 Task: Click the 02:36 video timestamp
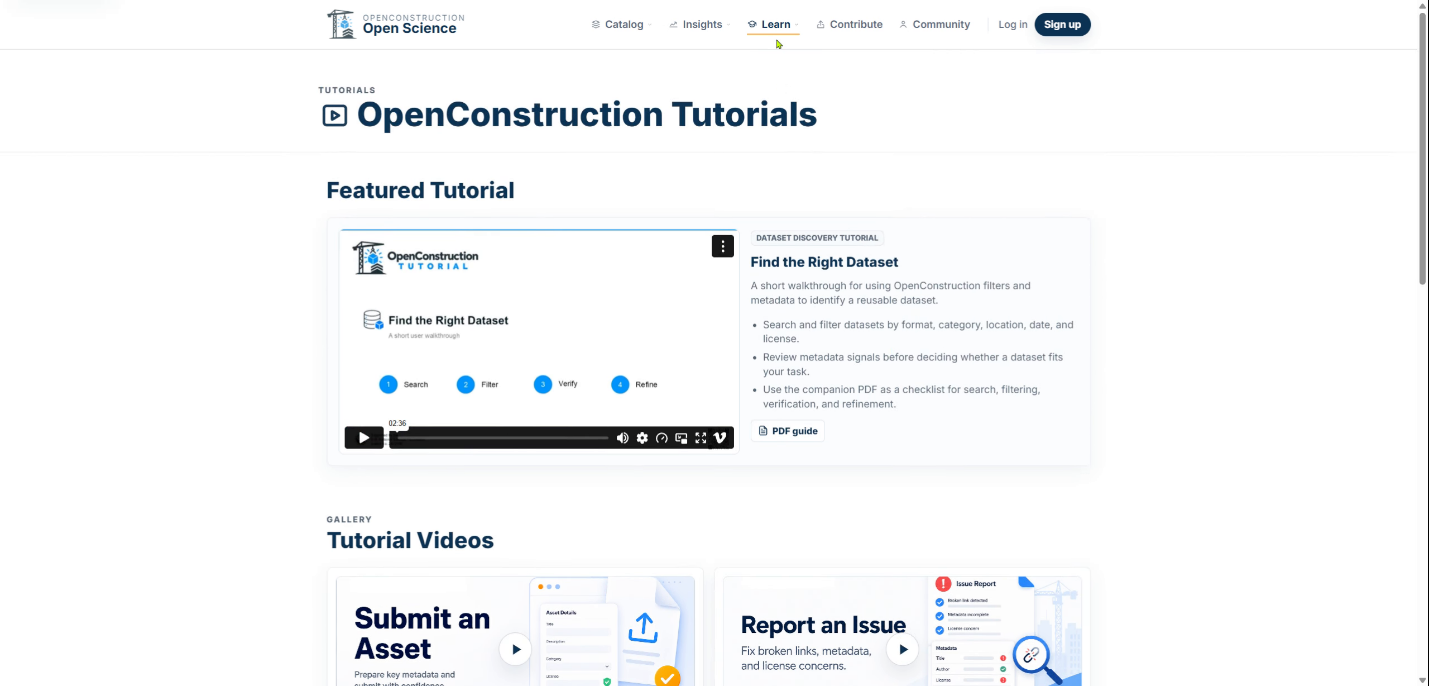pyautogui.click(x=397, y=423)
